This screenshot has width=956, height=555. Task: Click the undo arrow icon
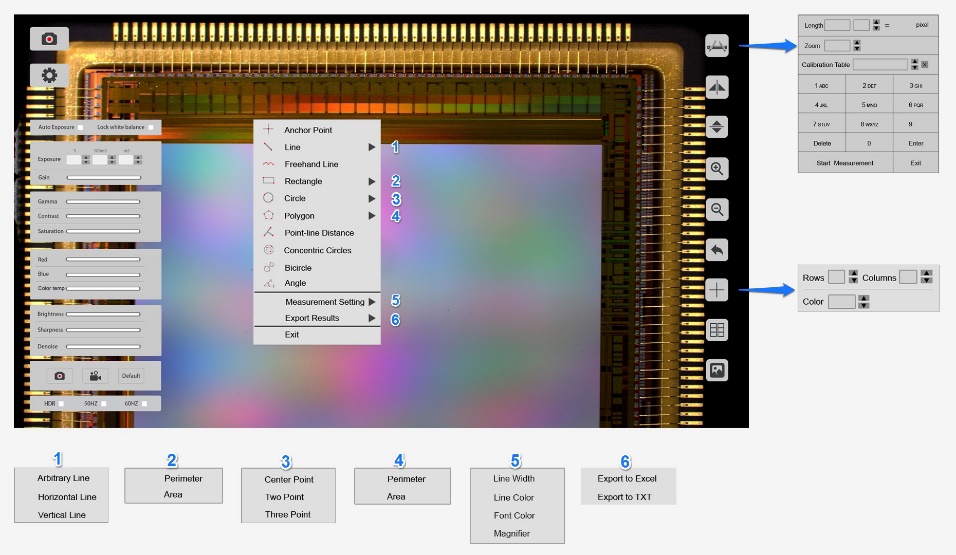[x=717, y=249]
